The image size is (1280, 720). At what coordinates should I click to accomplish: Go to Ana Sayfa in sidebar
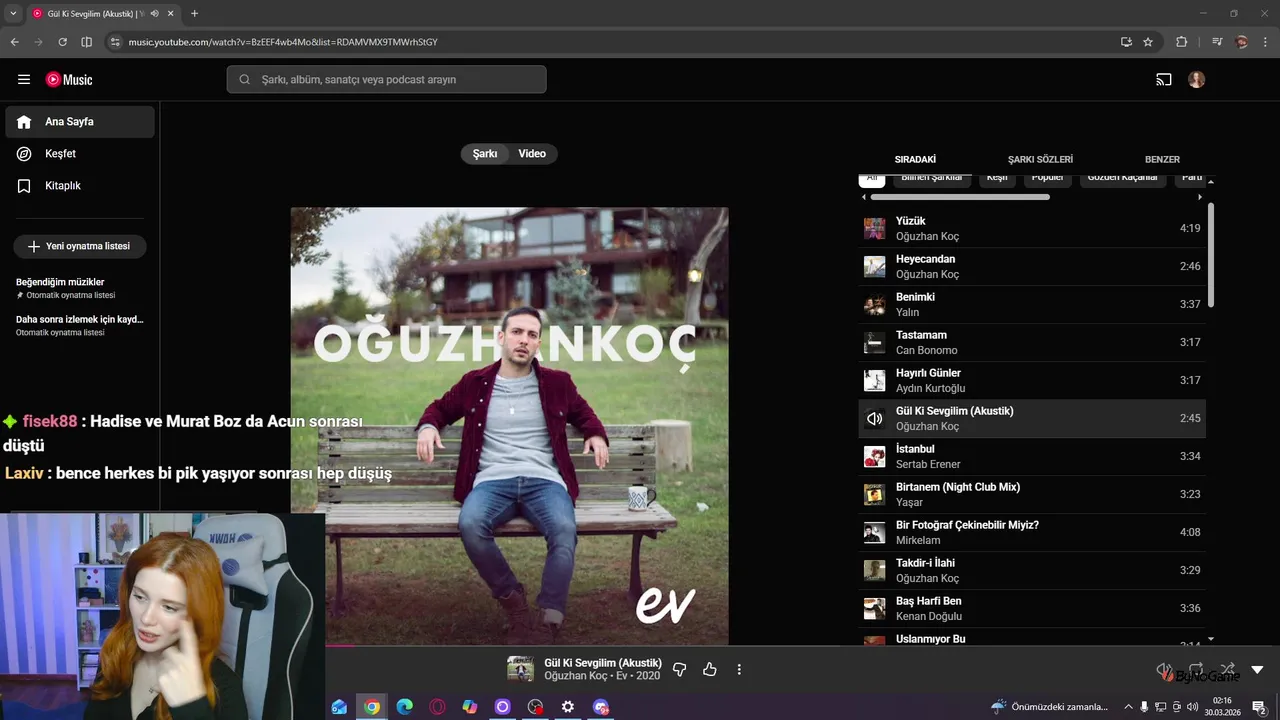click(x=80, y=122)
